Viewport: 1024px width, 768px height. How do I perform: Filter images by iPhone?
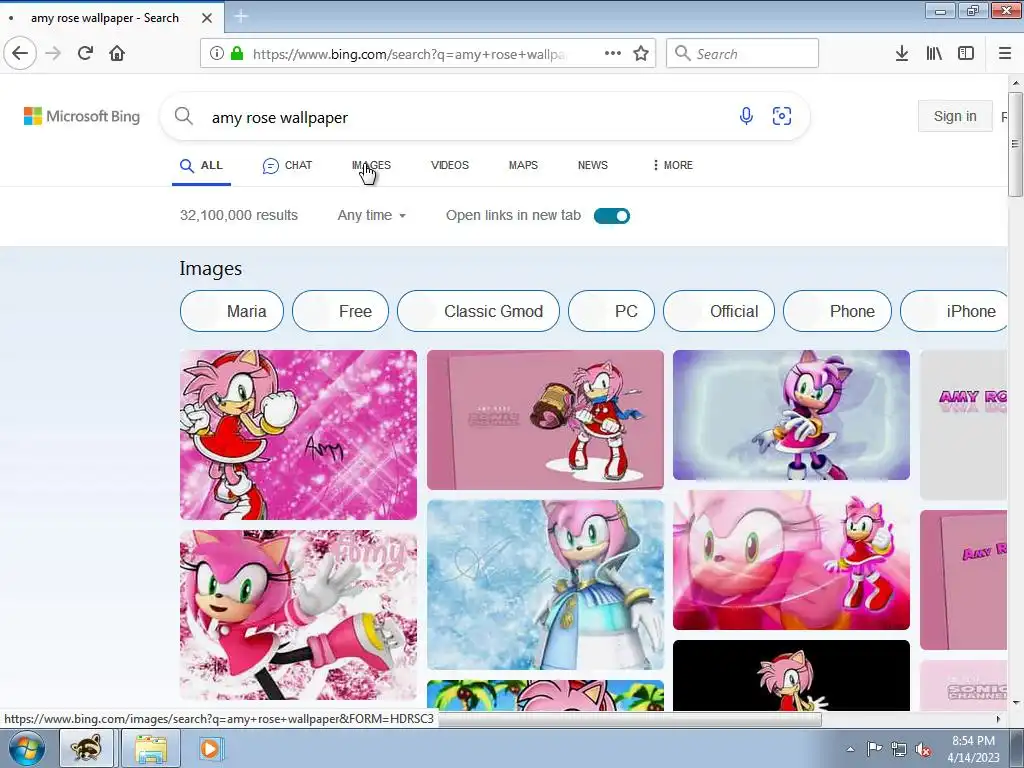tap(954, 311)
